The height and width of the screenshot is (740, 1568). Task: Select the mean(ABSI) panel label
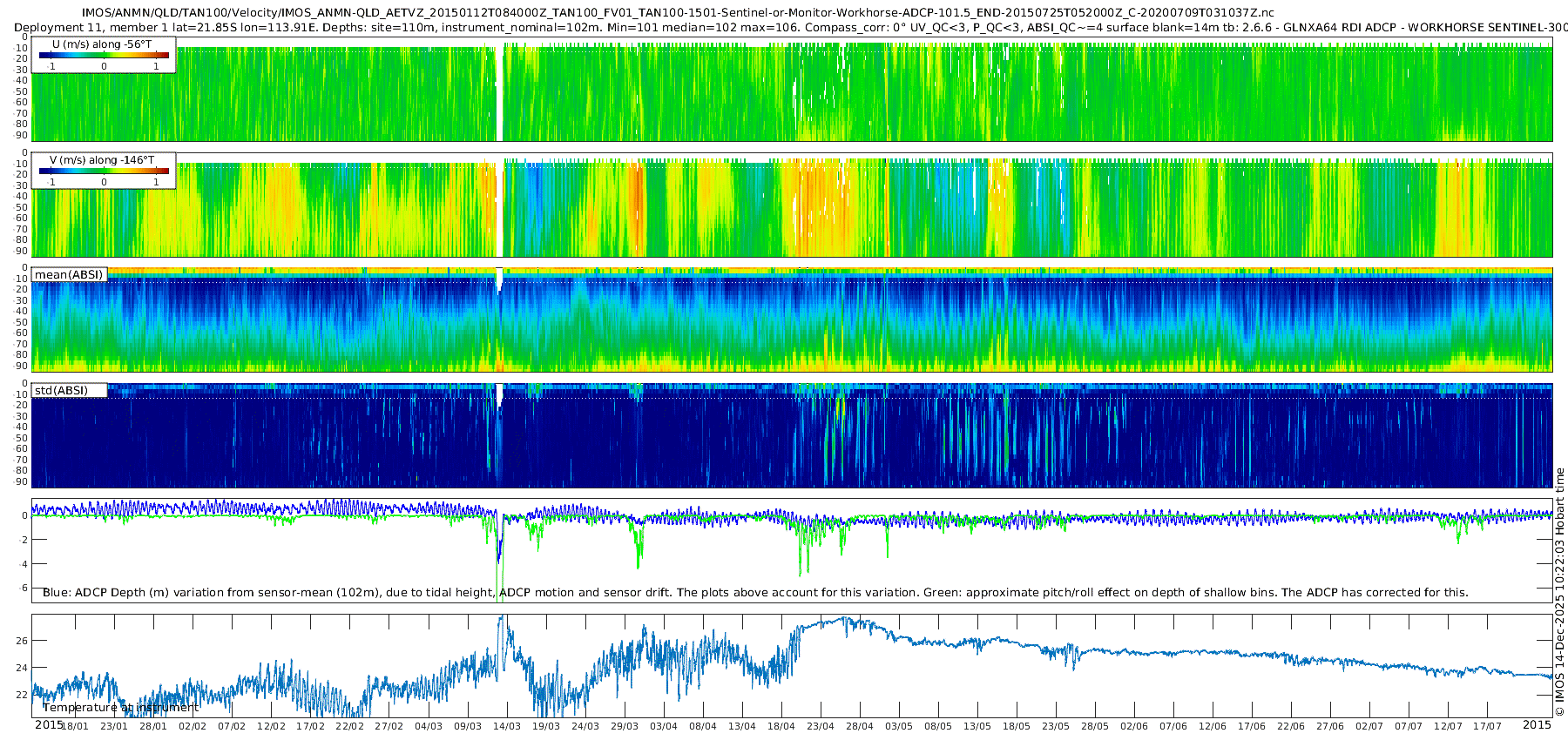(x=69, y=275)
